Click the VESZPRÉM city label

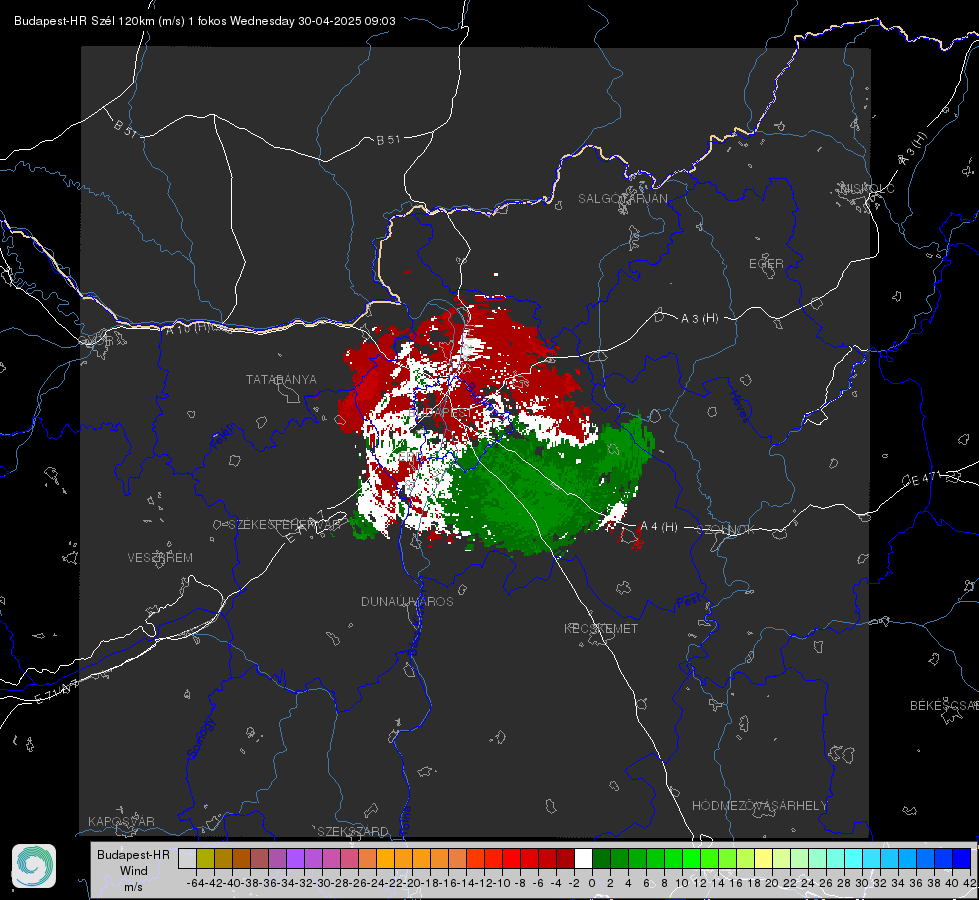tap(160, 557)
